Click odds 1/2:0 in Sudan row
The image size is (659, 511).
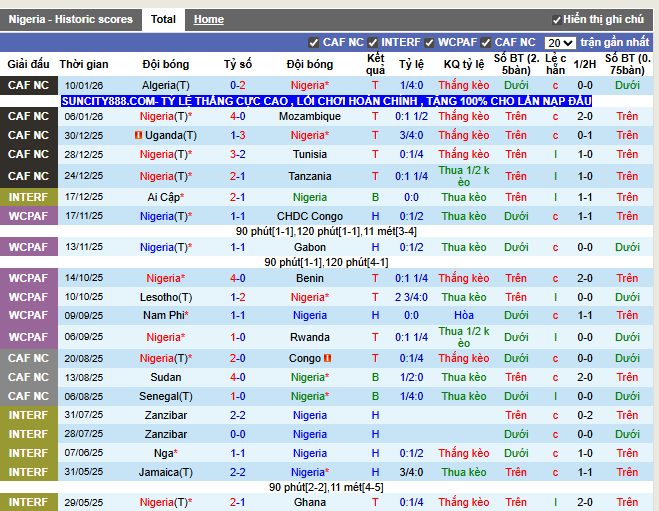(411, 377)
